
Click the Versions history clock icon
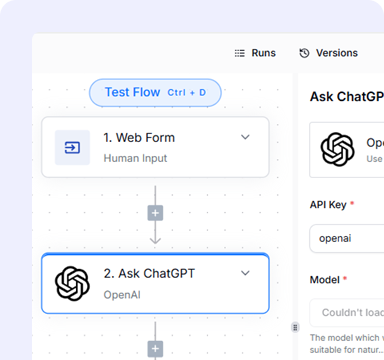304,53
